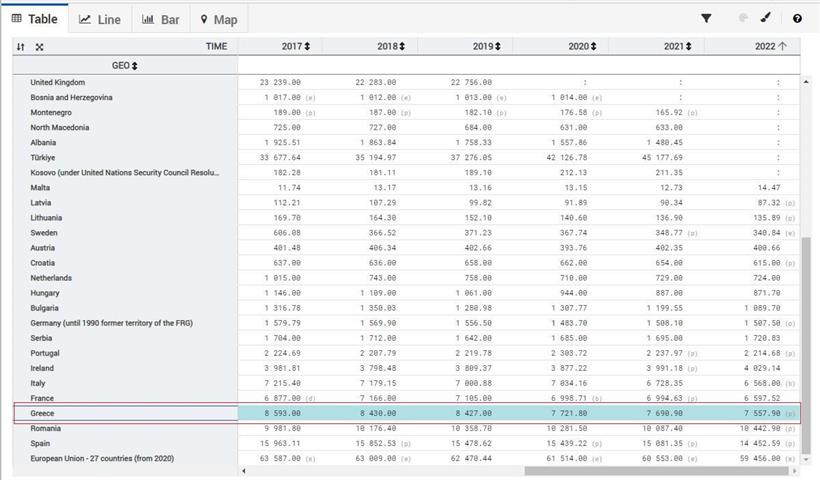This screenshot has width=820, height=480.
Task: Click the paintbrush format icon
Action: point(766,18)
